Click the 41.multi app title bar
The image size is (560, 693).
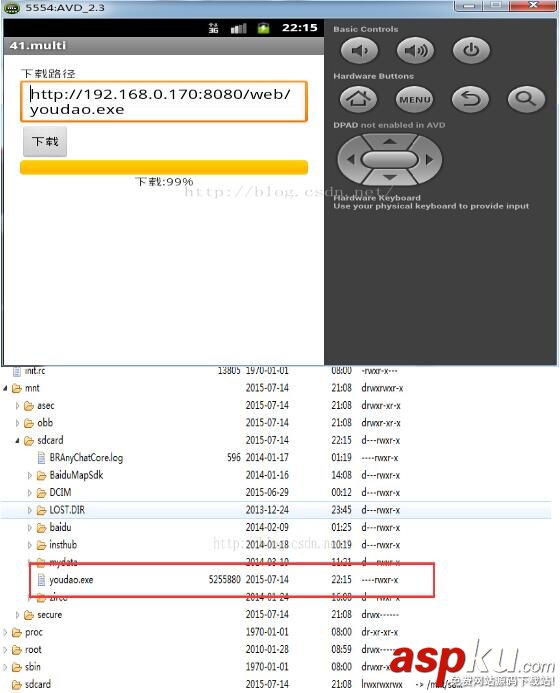click(164, 46)
